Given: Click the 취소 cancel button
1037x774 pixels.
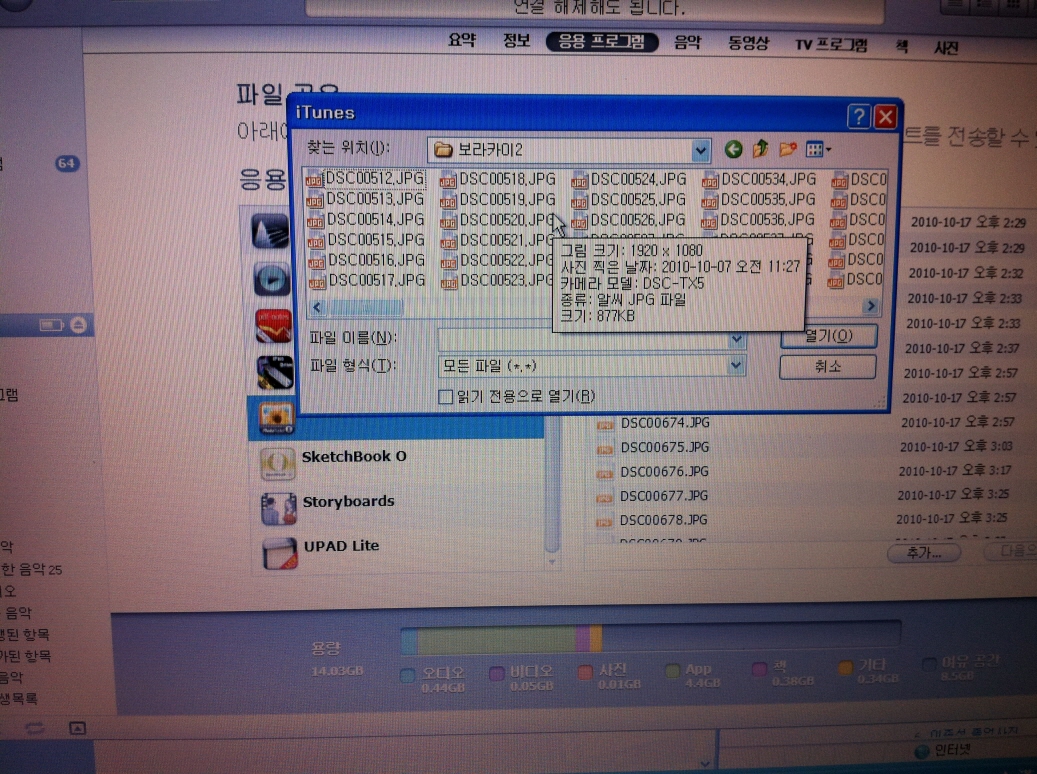Looking at the screenshot, I should [x=828, y=366].
